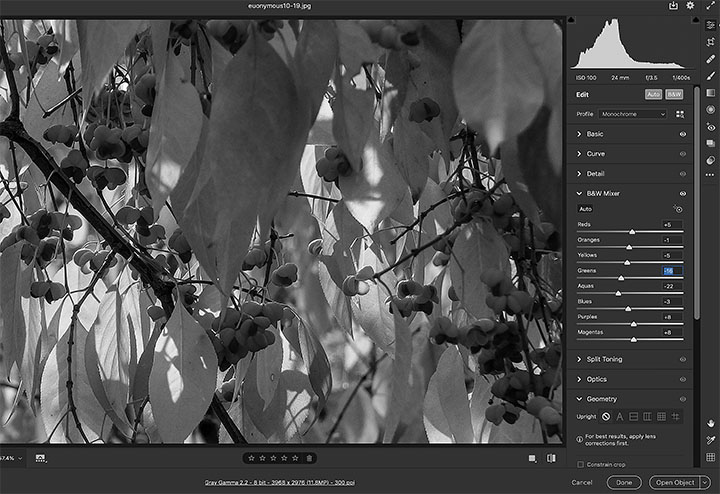Toggle Optics panel visibility eye

pos(683,379)
